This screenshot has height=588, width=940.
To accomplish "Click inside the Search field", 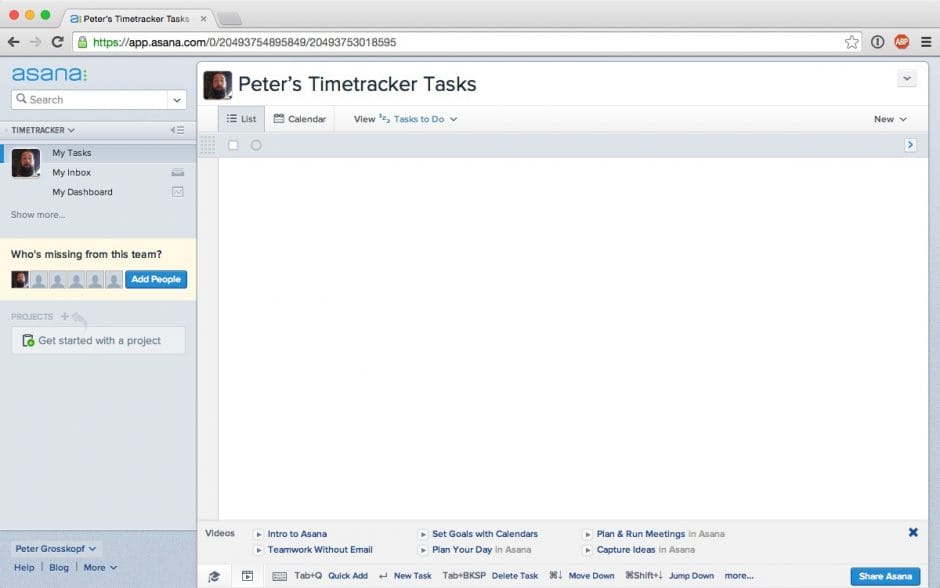I will tap(90, 100).
